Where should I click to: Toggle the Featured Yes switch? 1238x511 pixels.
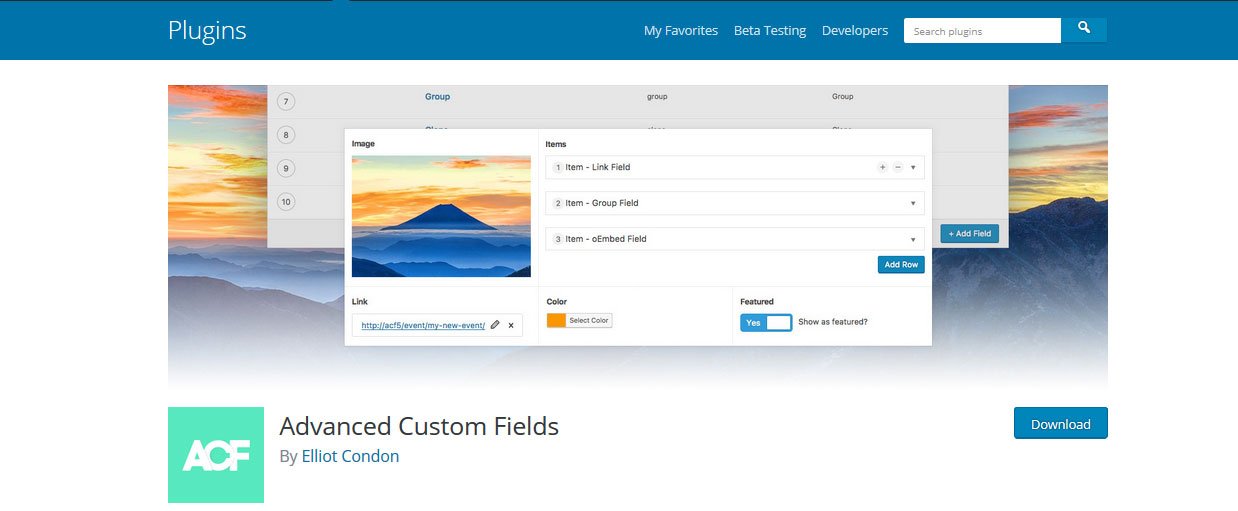pos(766,322)
